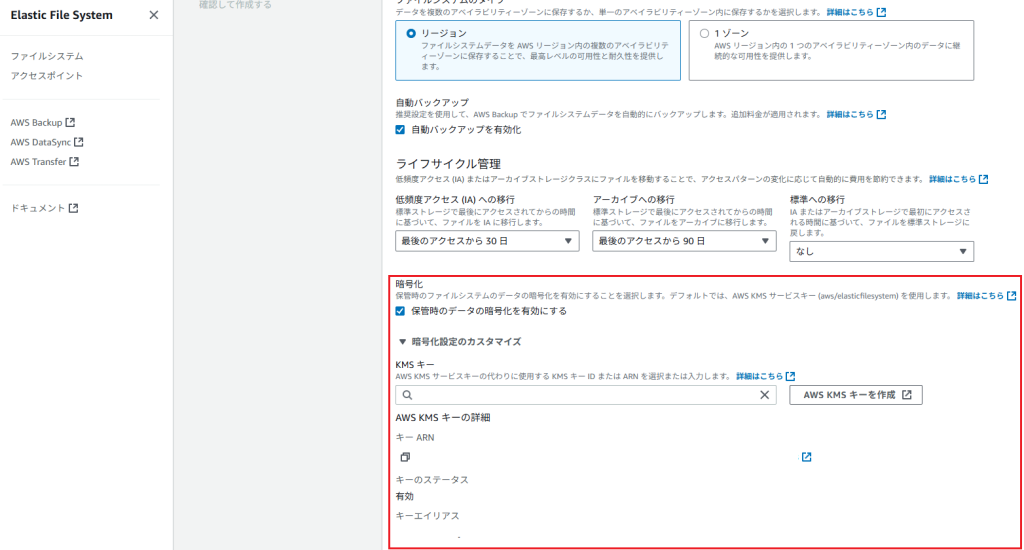Open the ドキュメント link
1024x550 pixels.
pos(44,208)
